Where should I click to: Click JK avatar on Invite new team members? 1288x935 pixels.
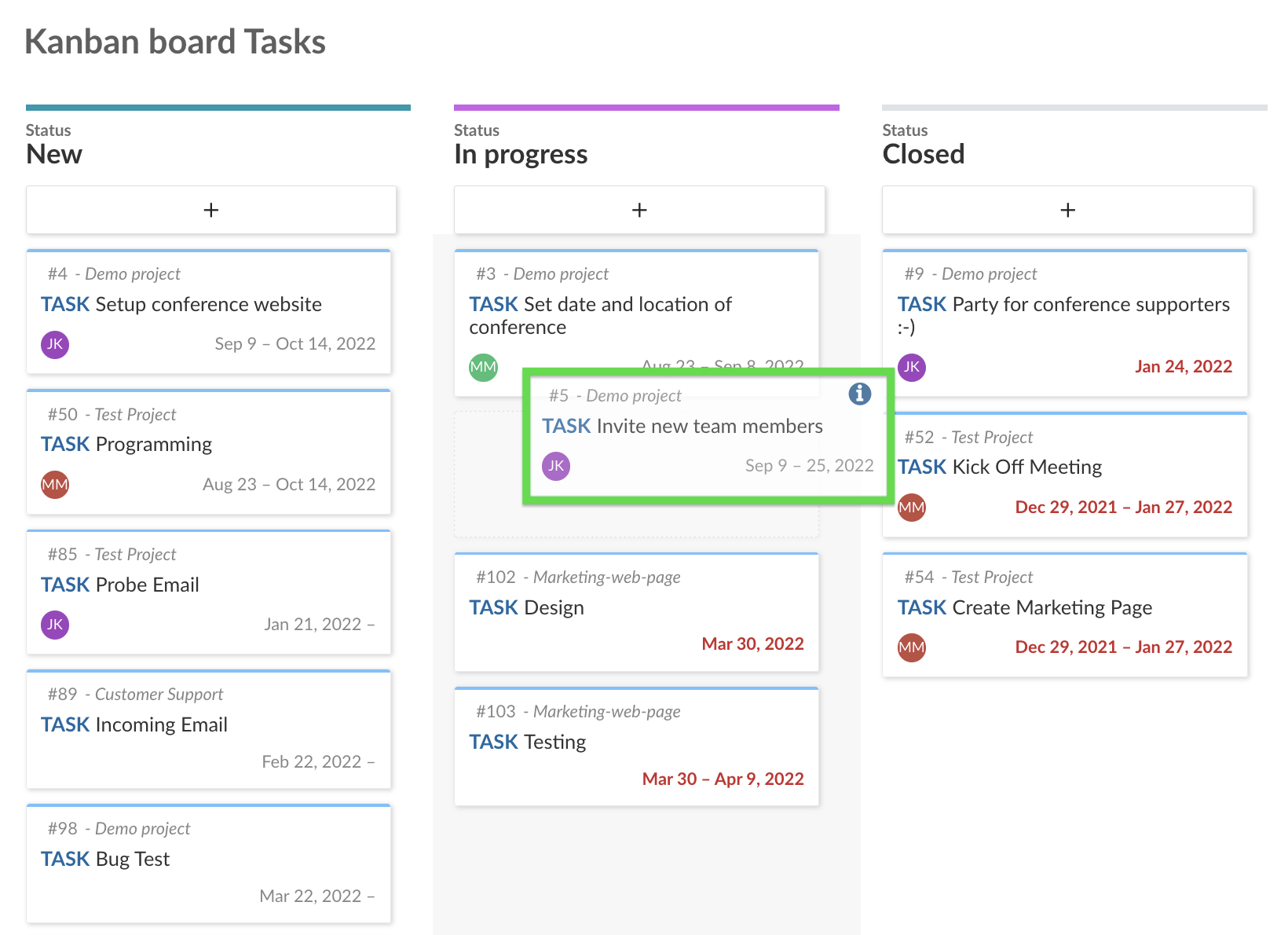point(556,466)
